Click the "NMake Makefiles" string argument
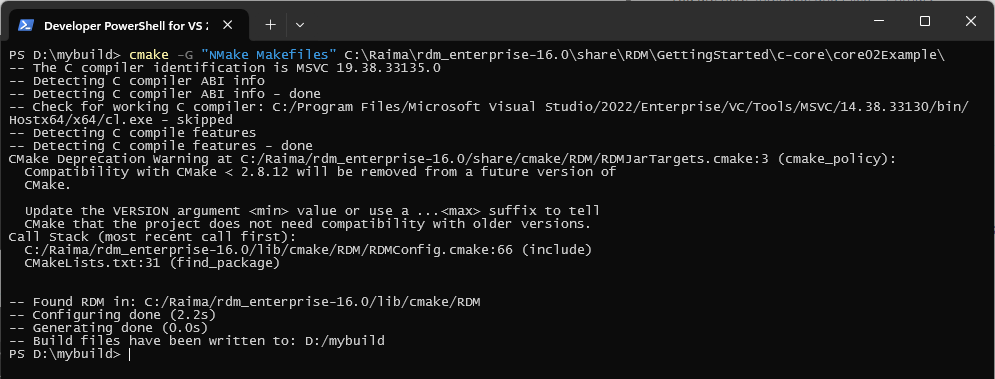Image resolution: width=995 pixels, height=379 pixels. [x=268, y=55]
